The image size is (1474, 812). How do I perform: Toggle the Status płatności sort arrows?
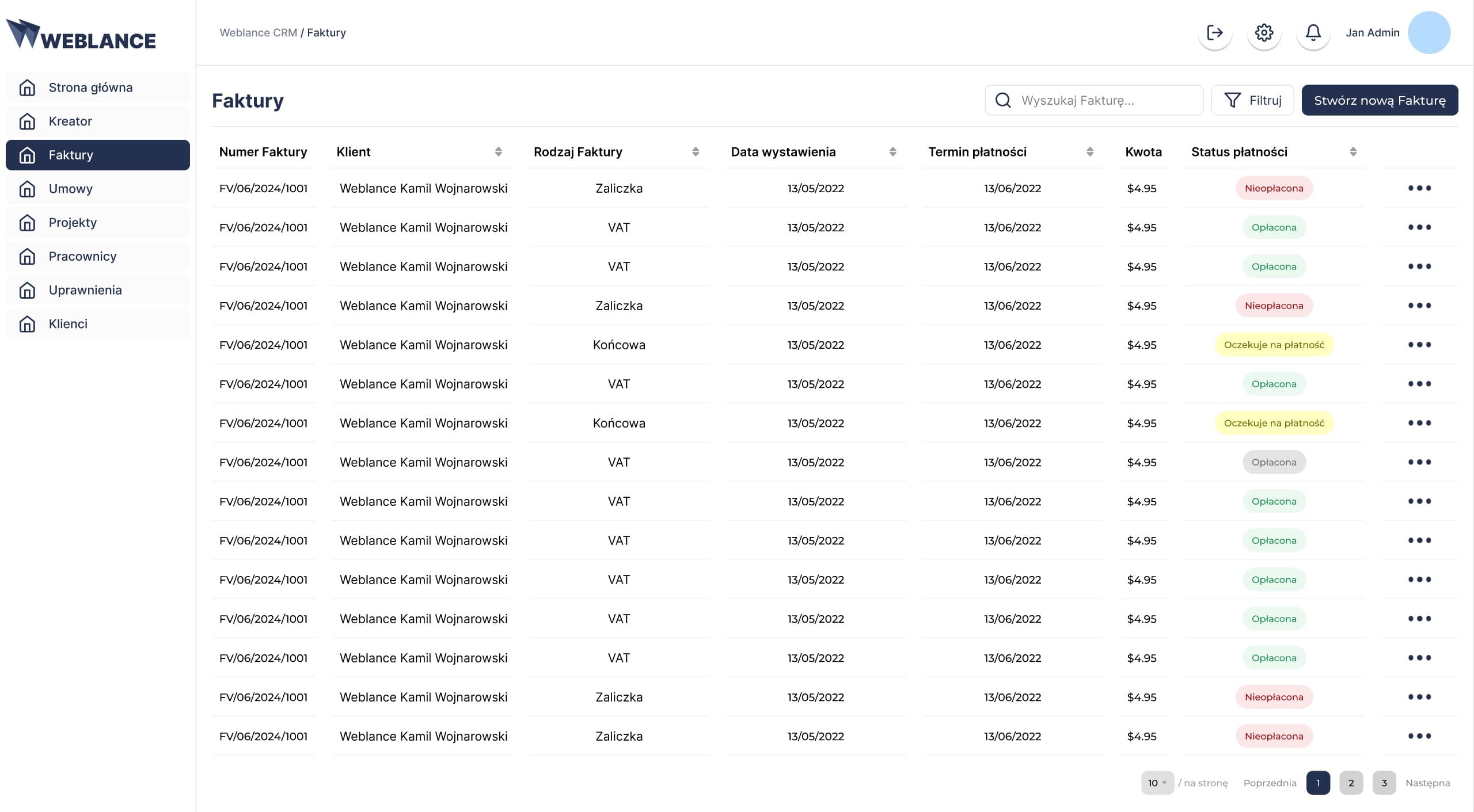pyautogui.click(x=1353, y=152)
